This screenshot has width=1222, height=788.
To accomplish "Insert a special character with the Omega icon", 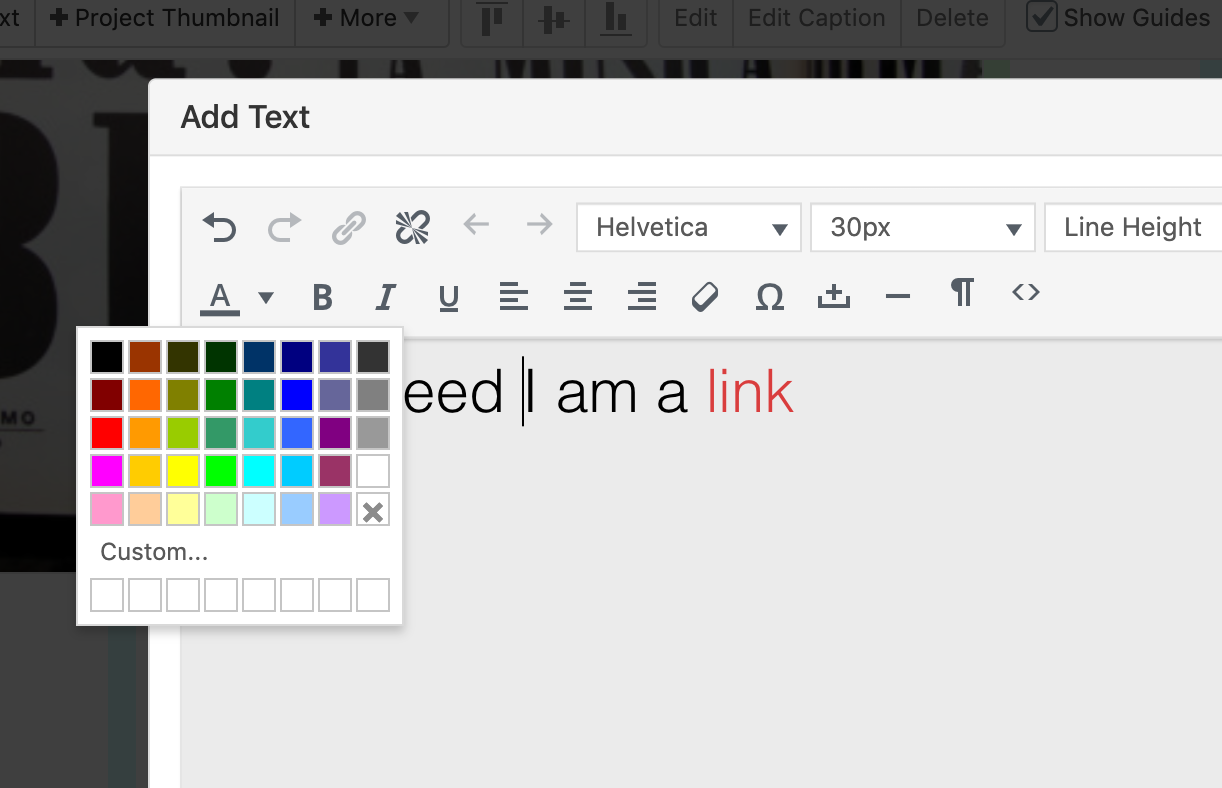I will (770, 294).
